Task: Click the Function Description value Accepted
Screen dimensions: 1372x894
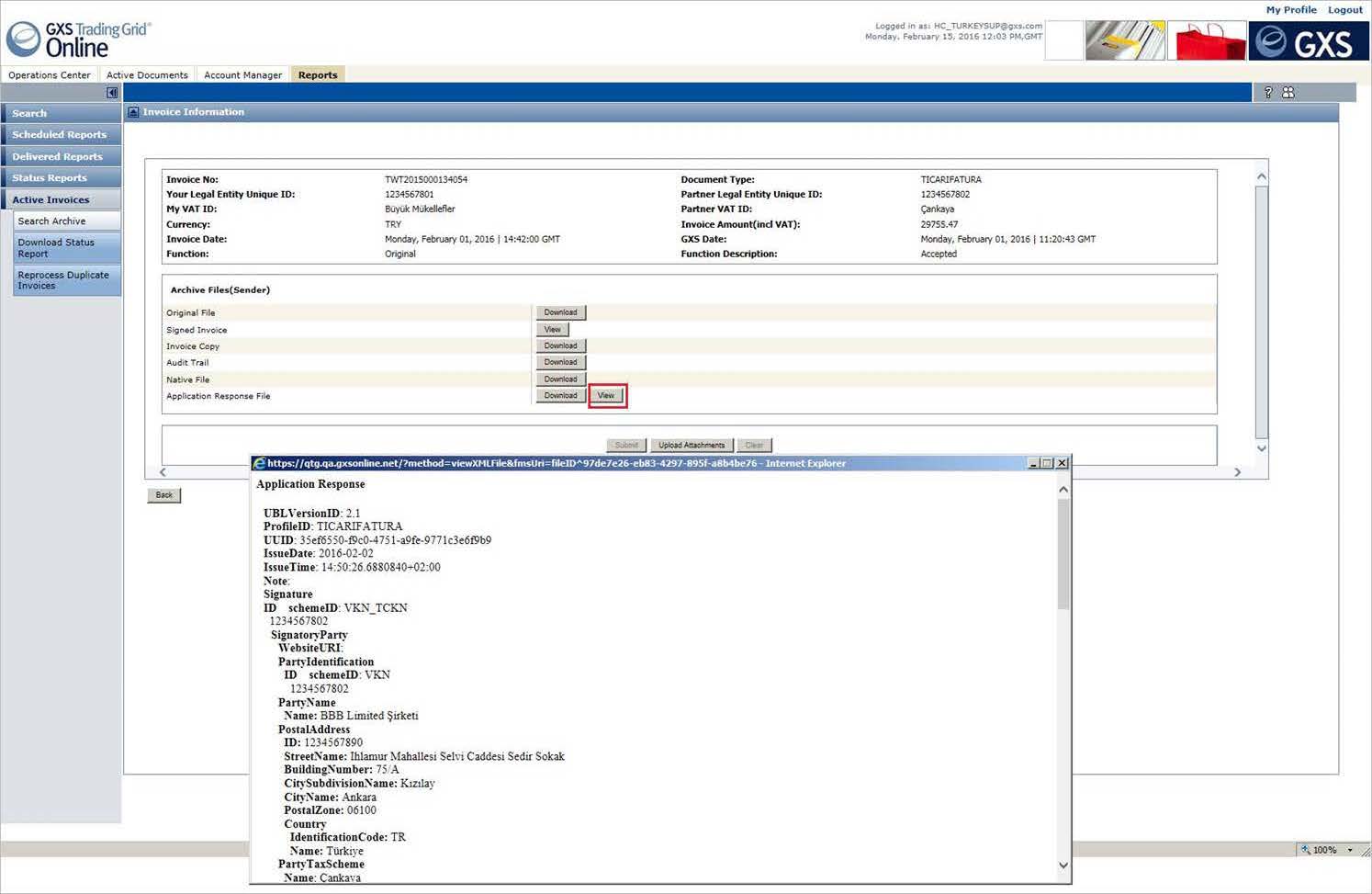Action: (x=939, y=255)
